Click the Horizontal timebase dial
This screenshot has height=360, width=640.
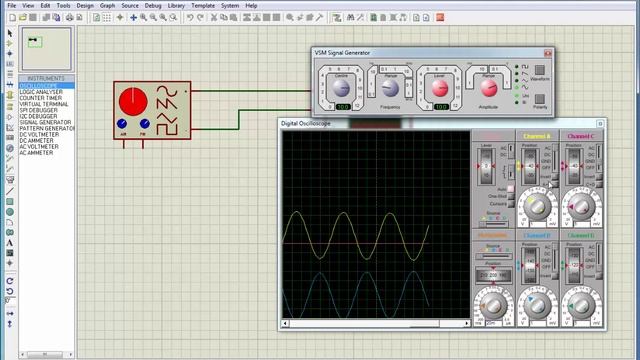click(493, 305)
